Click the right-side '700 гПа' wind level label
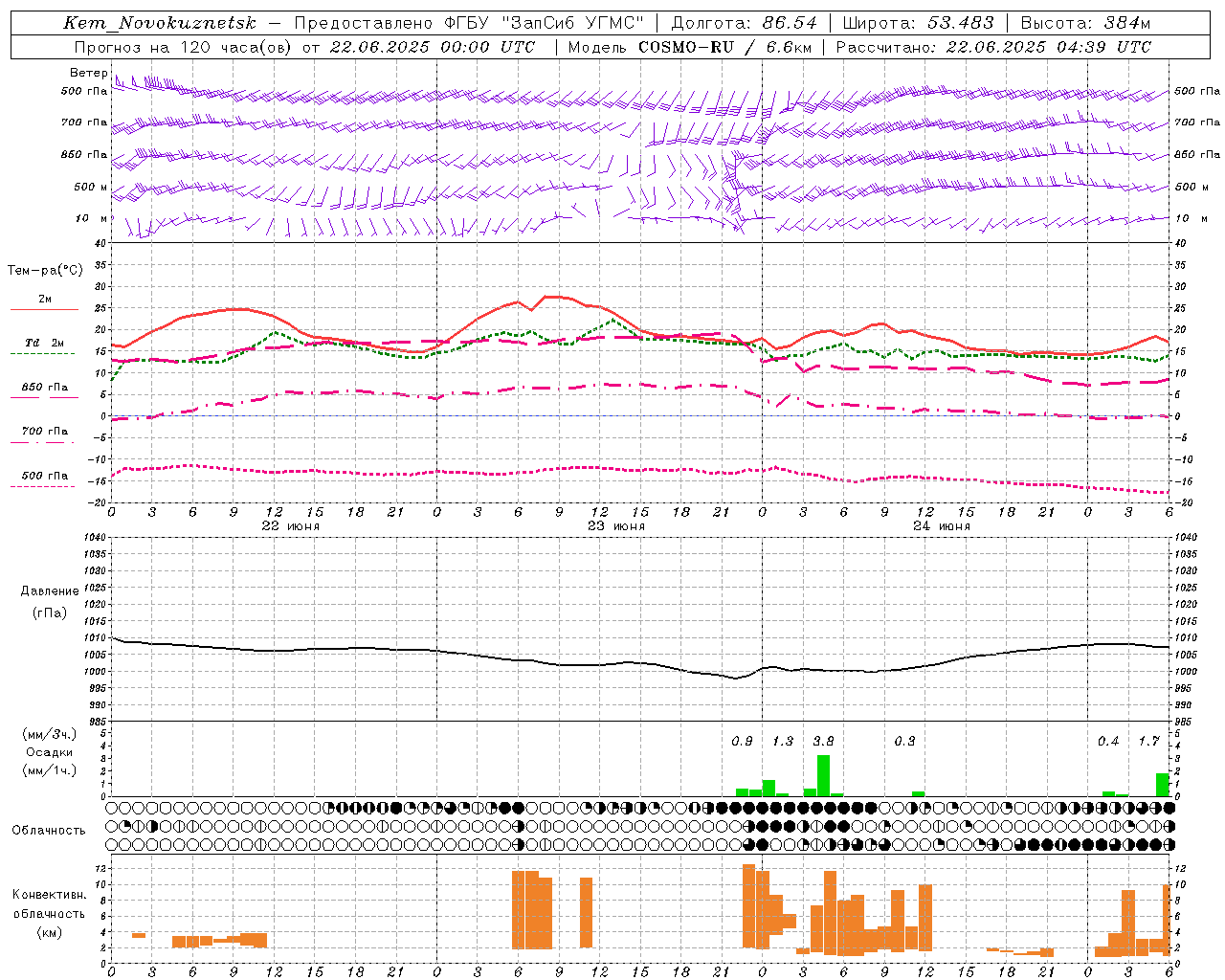The height and width of the screenshot is (980, 1225). [1197, 122]
